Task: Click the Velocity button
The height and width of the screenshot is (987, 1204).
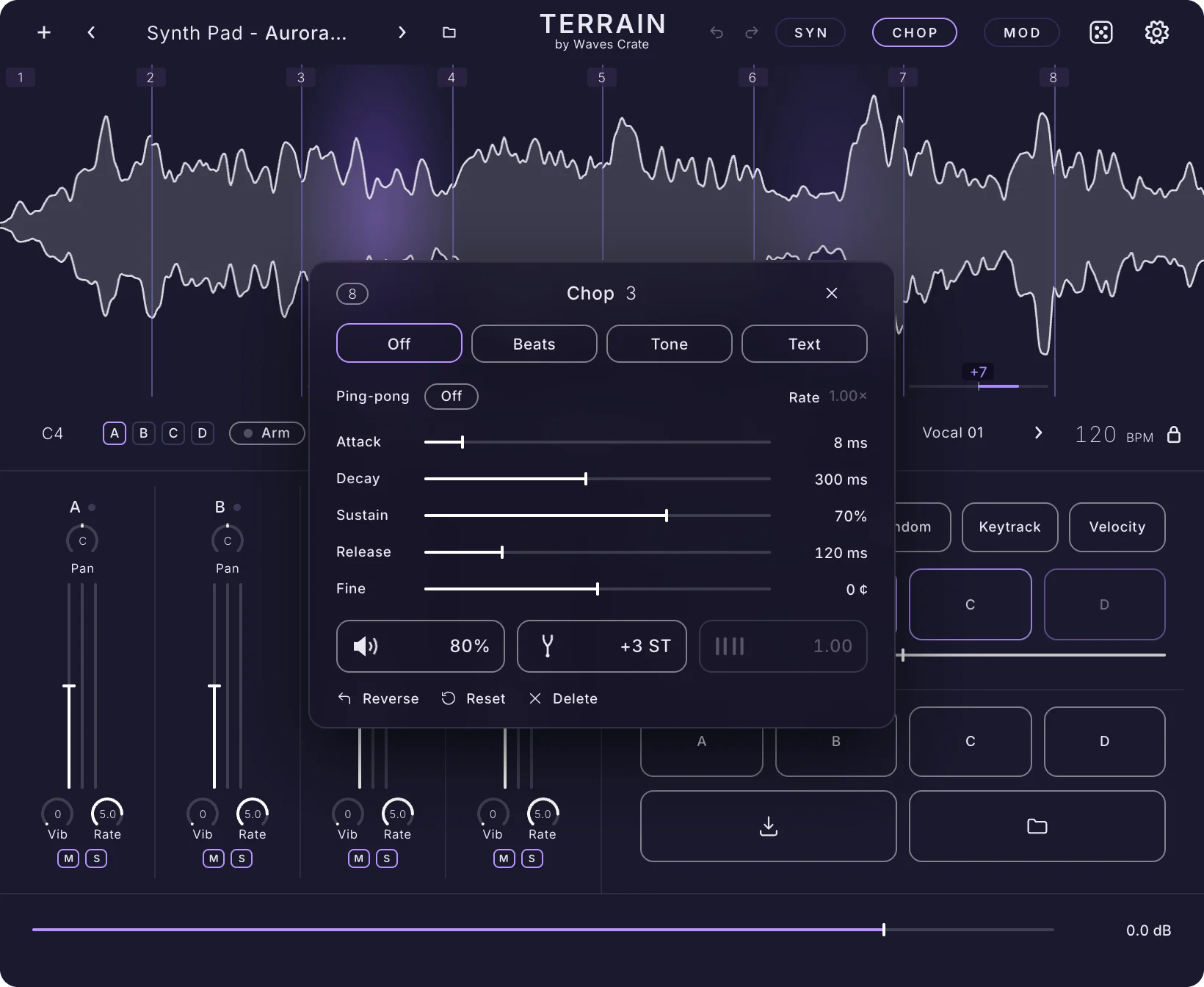Action: [1117, 527]
